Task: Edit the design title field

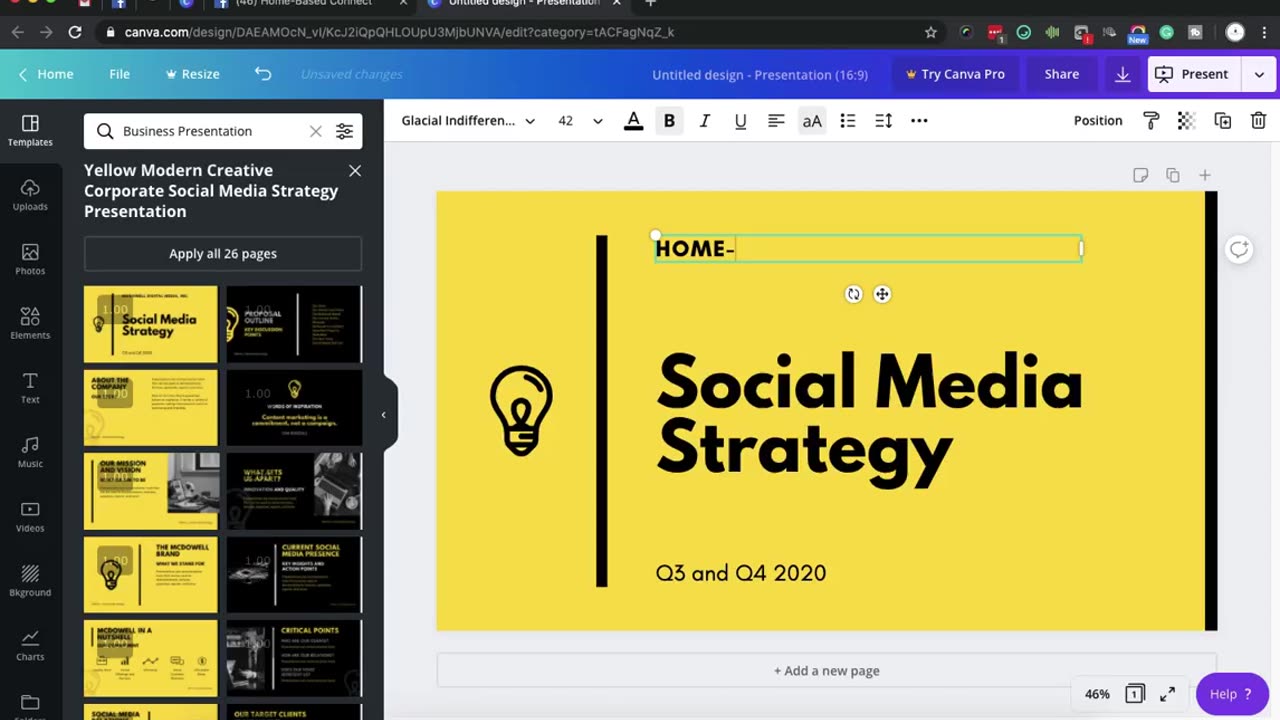Action: pyautogui.click(x=760, y=74)
